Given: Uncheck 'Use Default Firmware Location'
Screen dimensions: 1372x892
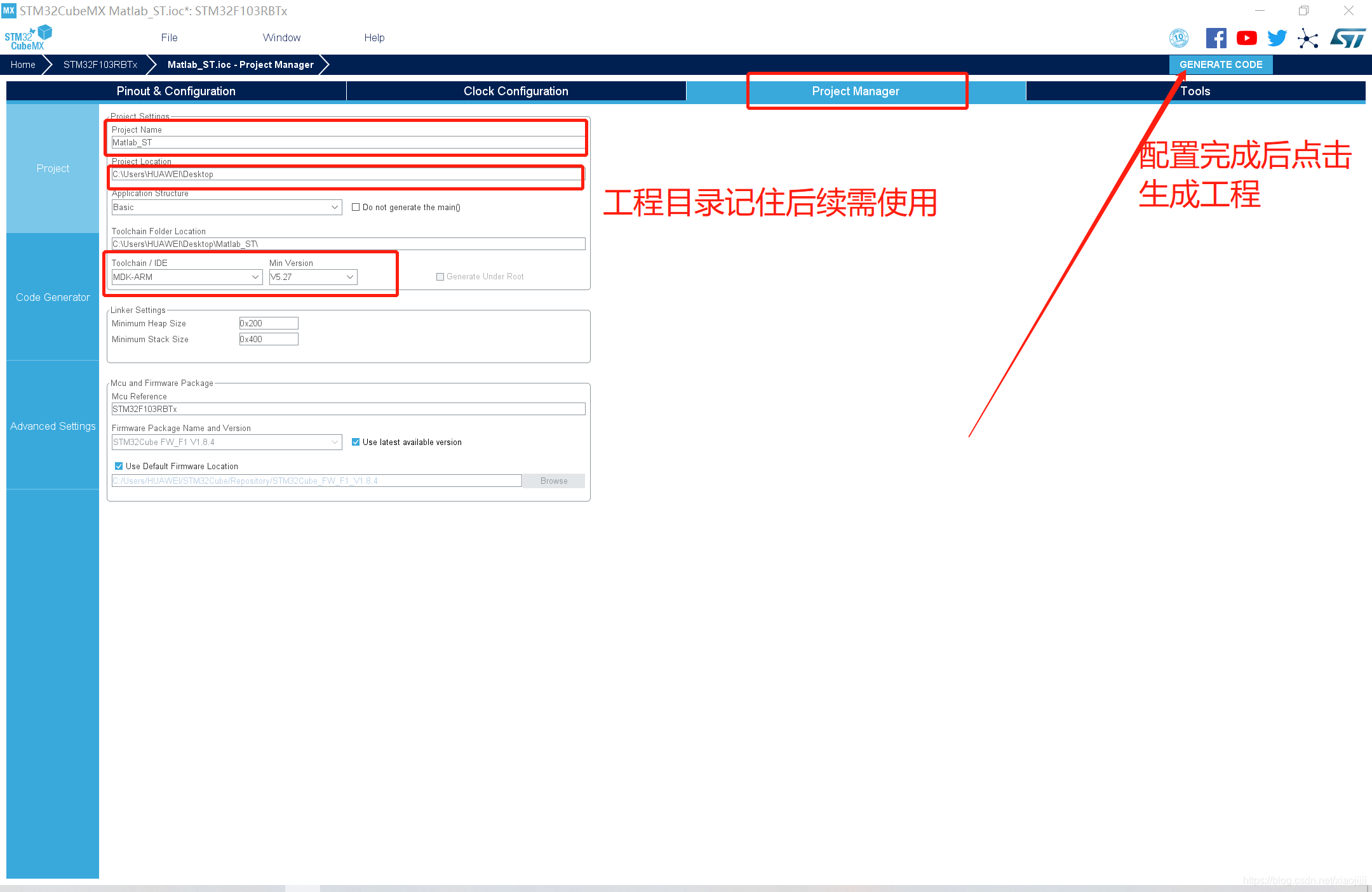Looking at the screenshot, I should pos(119,466).
